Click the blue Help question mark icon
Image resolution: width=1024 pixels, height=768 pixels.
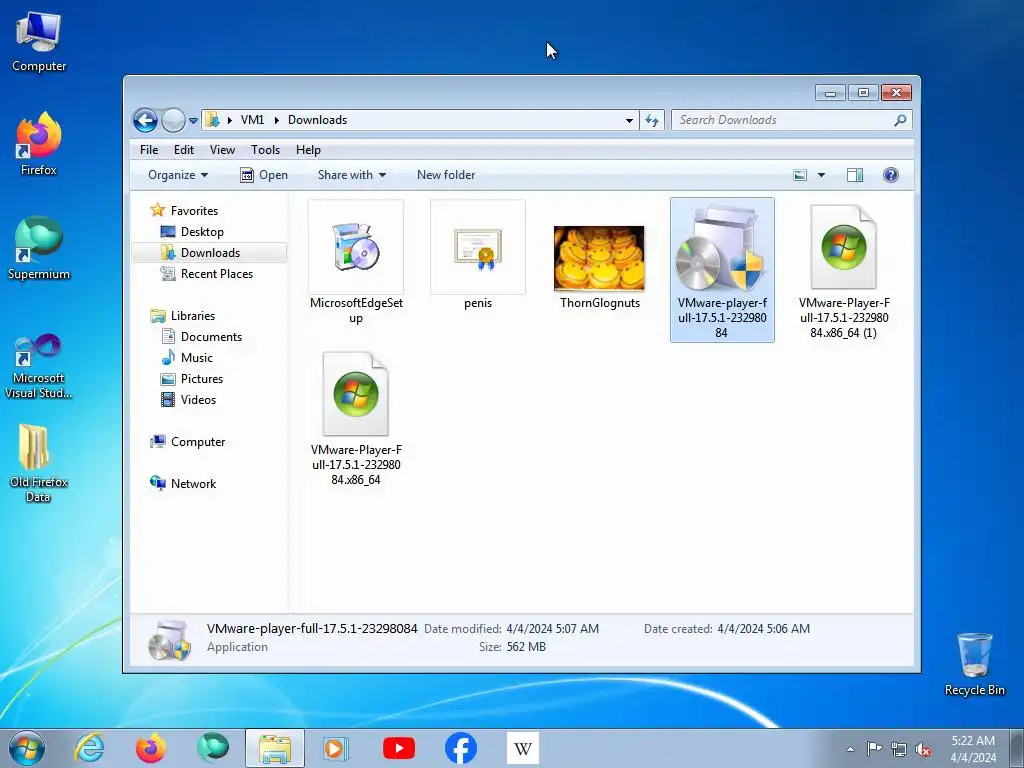[x=891, y=175]
